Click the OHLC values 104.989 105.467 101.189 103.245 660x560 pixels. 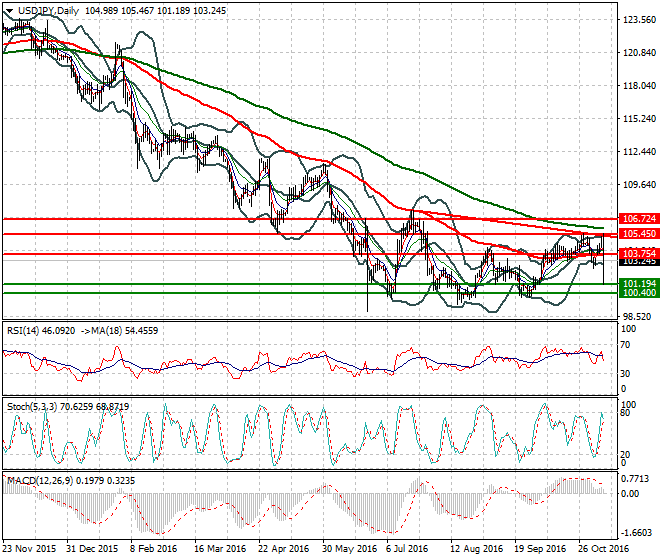tap(155, 11)
